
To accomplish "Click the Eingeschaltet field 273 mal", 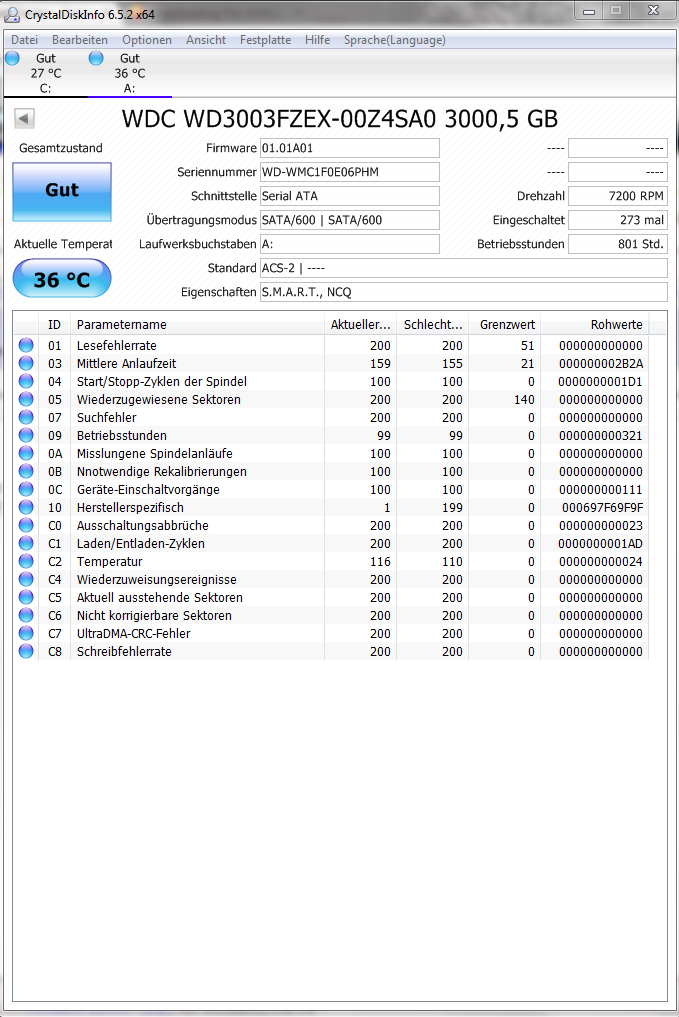I will [x=618, y=220].
